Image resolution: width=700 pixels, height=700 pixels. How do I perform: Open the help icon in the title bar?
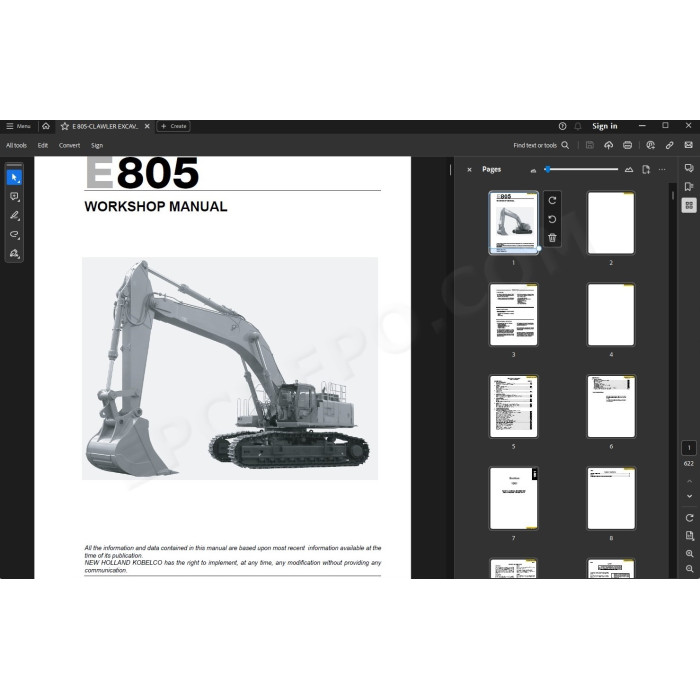tap(562, 126)
